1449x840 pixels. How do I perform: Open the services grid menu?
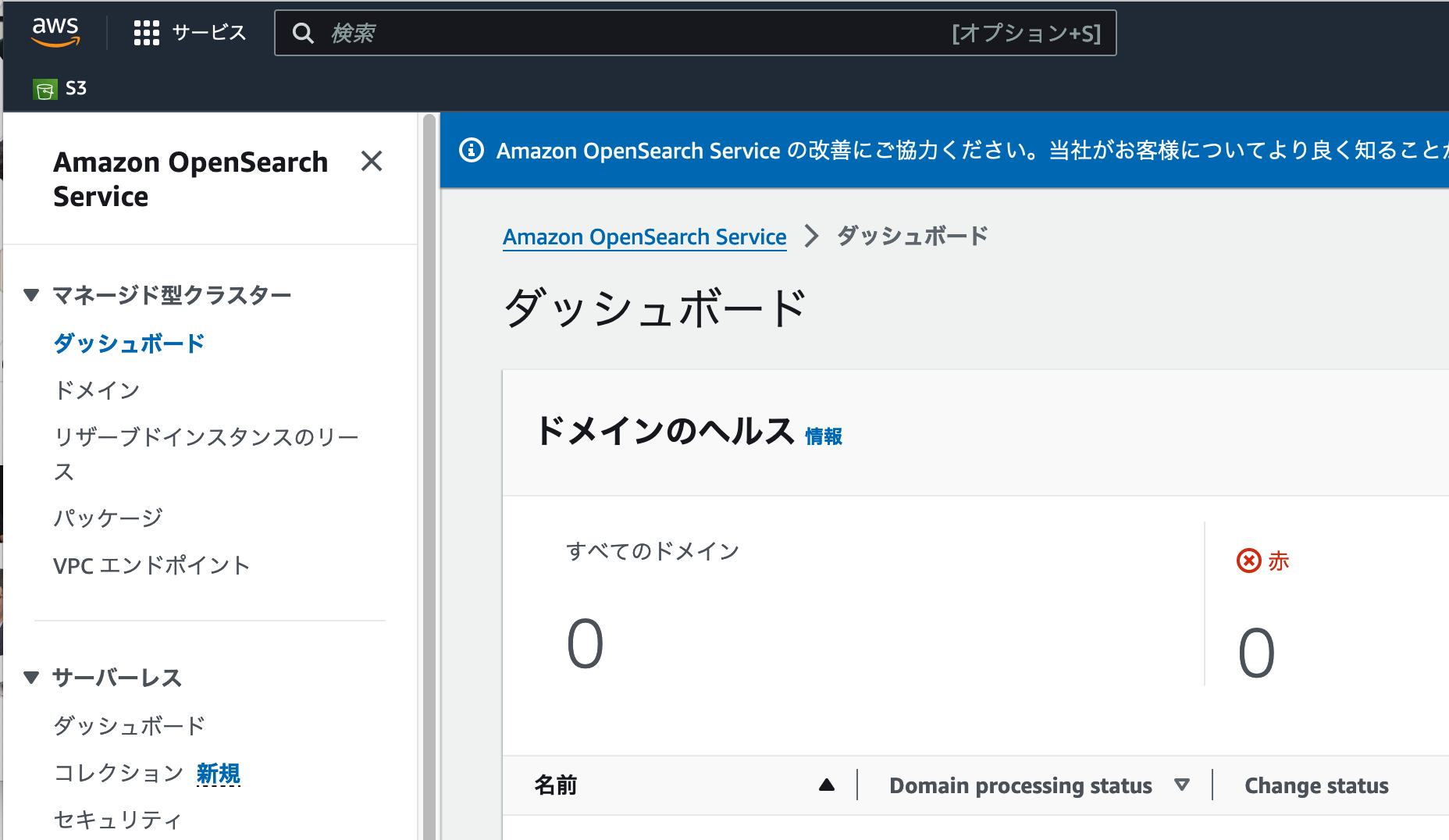pyautogui.click(x=146, y=33)
